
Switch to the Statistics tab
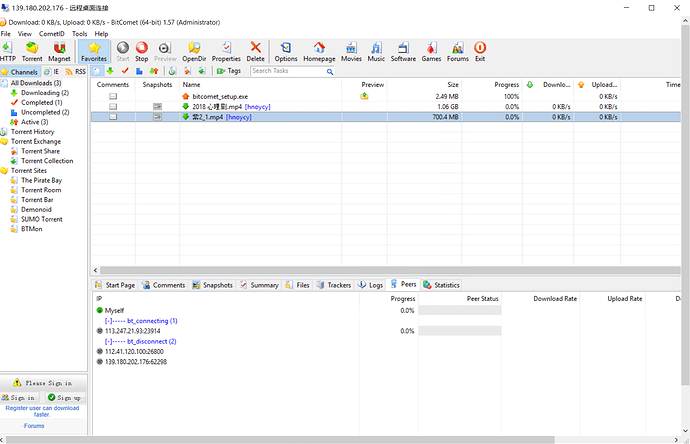[x=442, y=285]
